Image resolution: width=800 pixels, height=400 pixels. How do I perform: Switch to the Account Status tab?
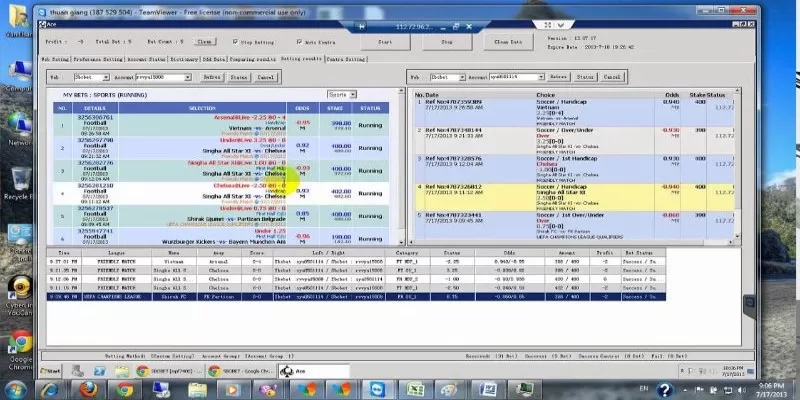(148, 59)
